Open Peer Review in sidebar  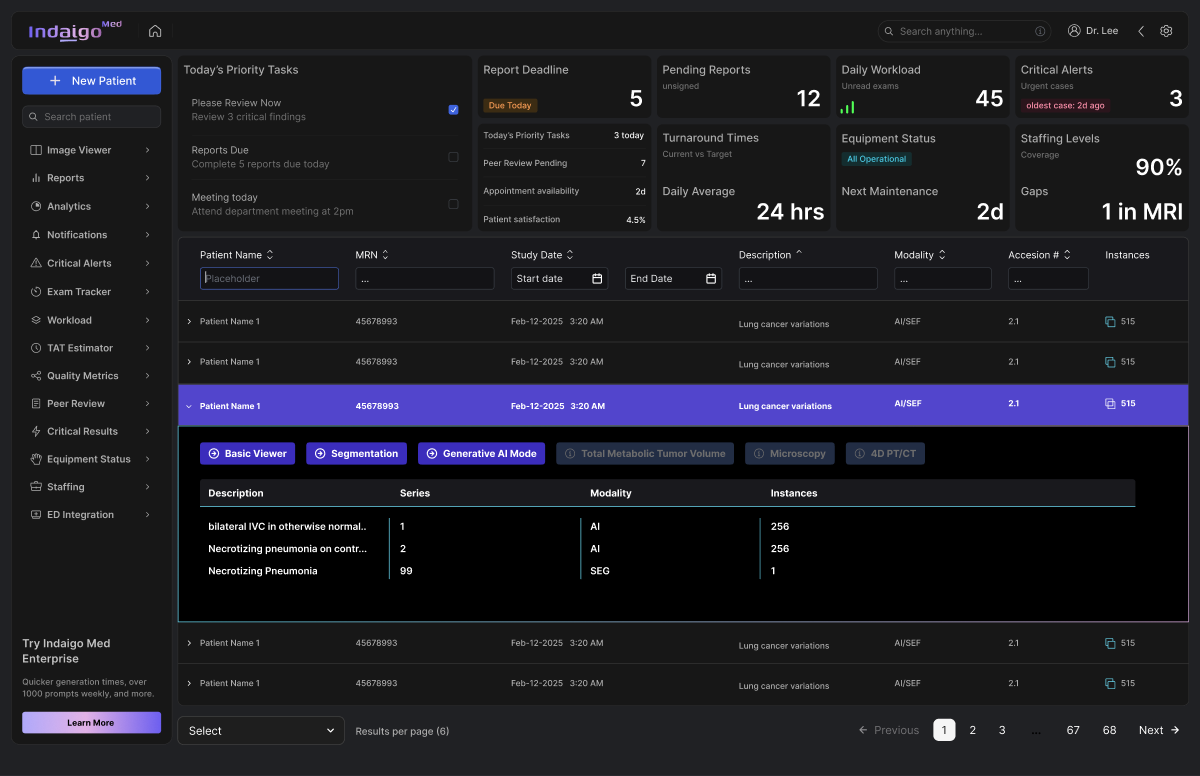coord(91,404)
